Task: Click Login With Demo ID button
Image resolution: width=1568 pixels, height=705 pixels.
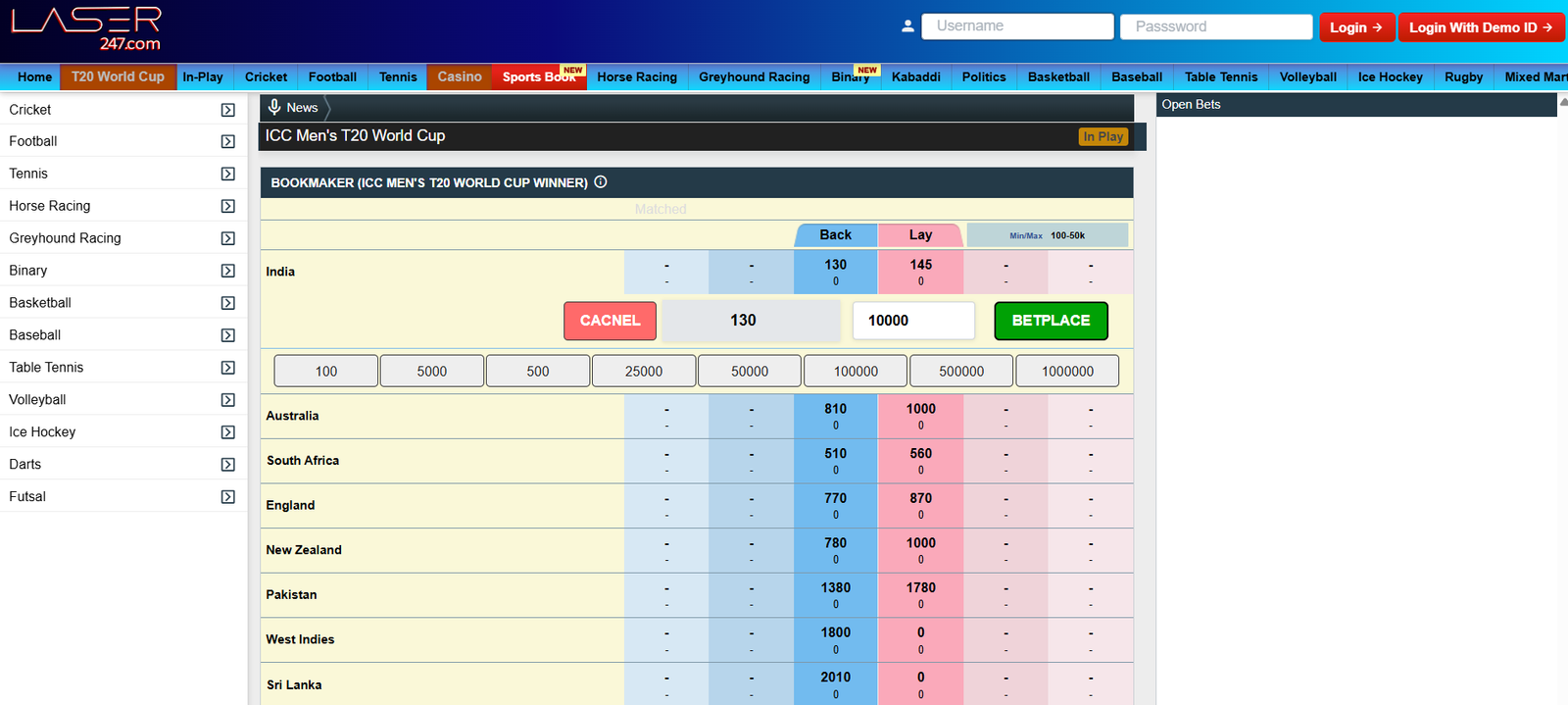Action: click(x=1481, y=27)
